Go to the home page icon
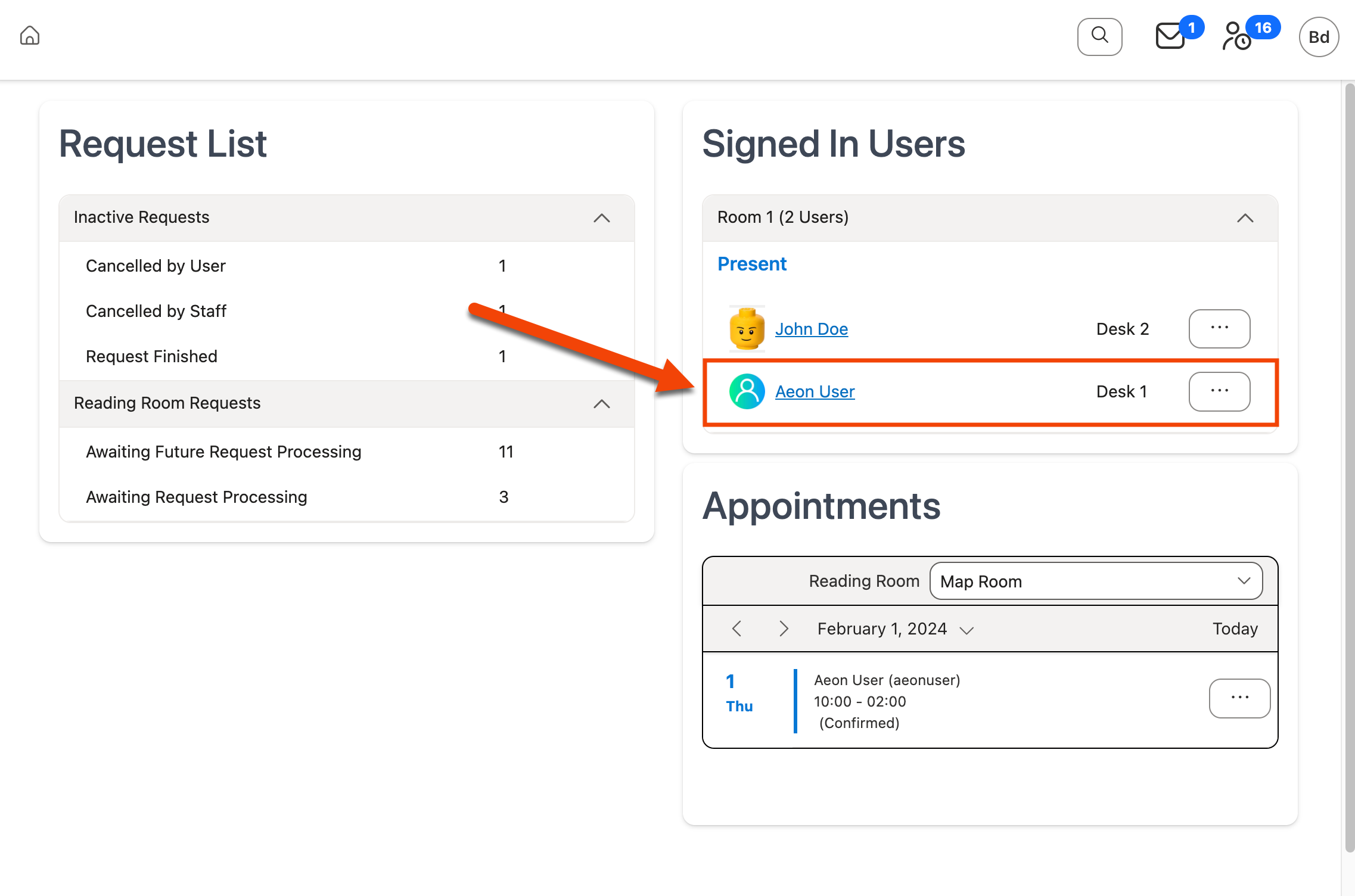Screen dimensions: 1355x896 point(30,36)
